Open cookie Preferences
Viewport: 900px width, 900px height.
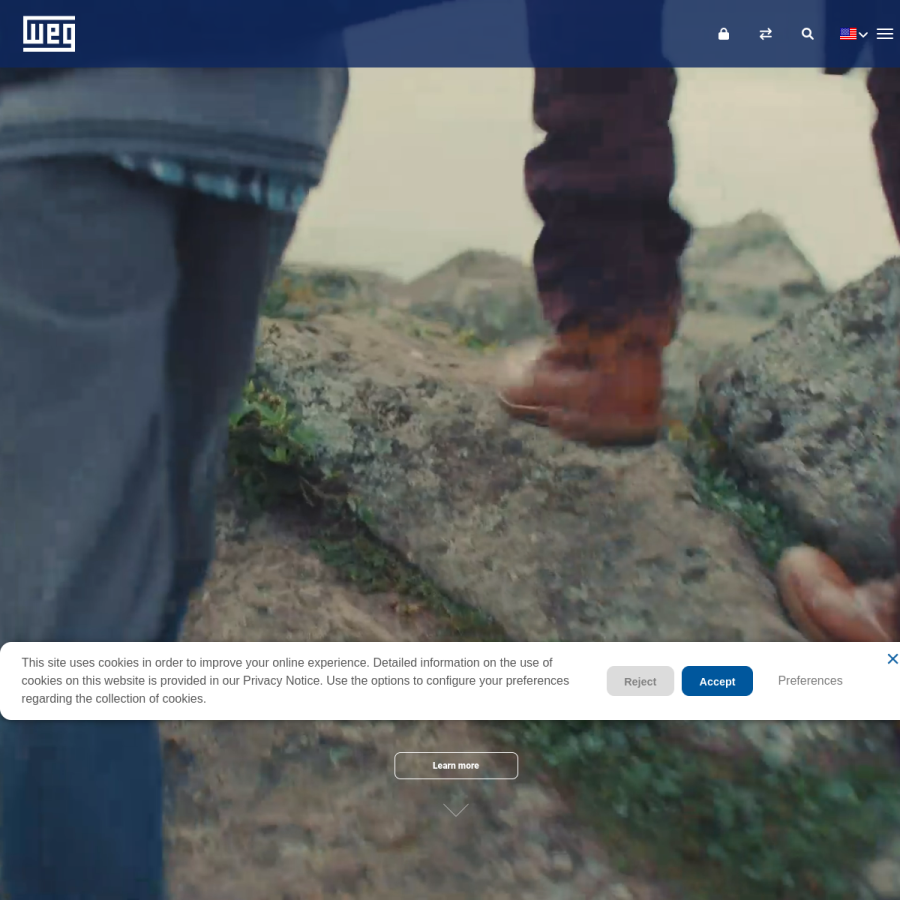tap(810, 680)
